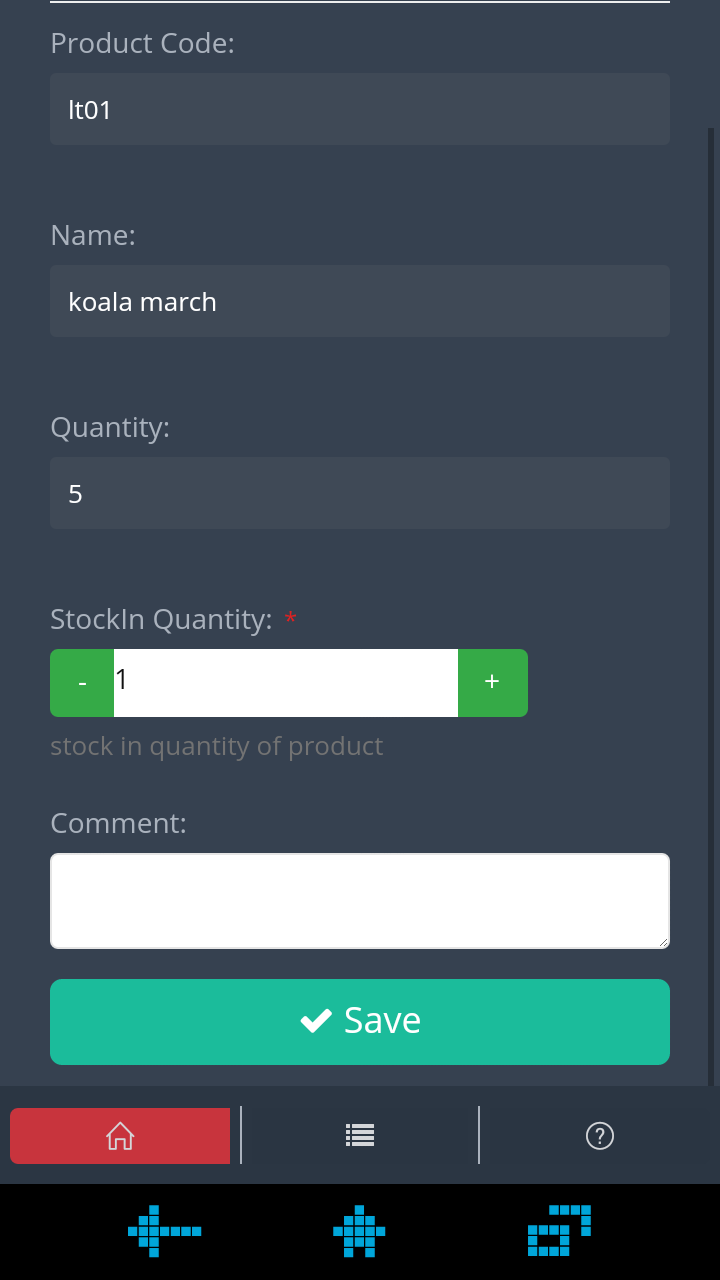Click the Comment label text
The image size is (720, 1280).
[x=118, y=823]
